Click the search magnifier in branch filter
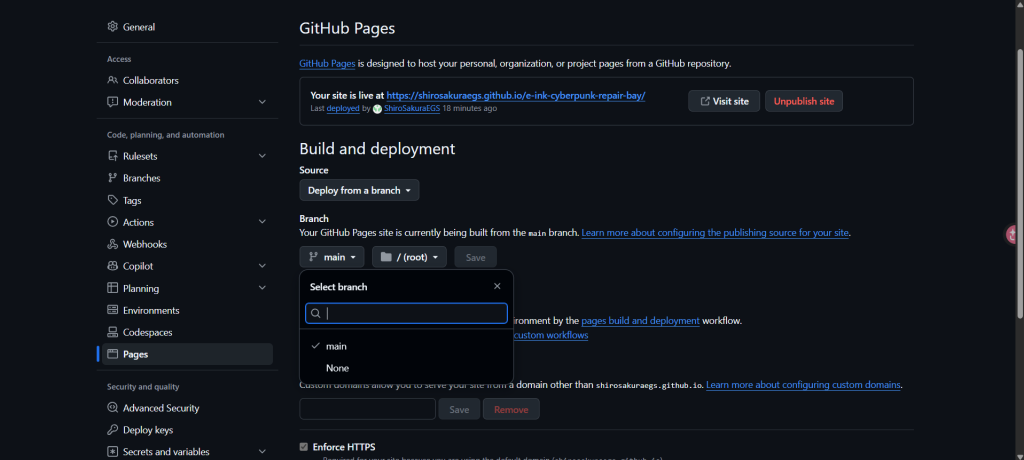 [x=315, y=314]
